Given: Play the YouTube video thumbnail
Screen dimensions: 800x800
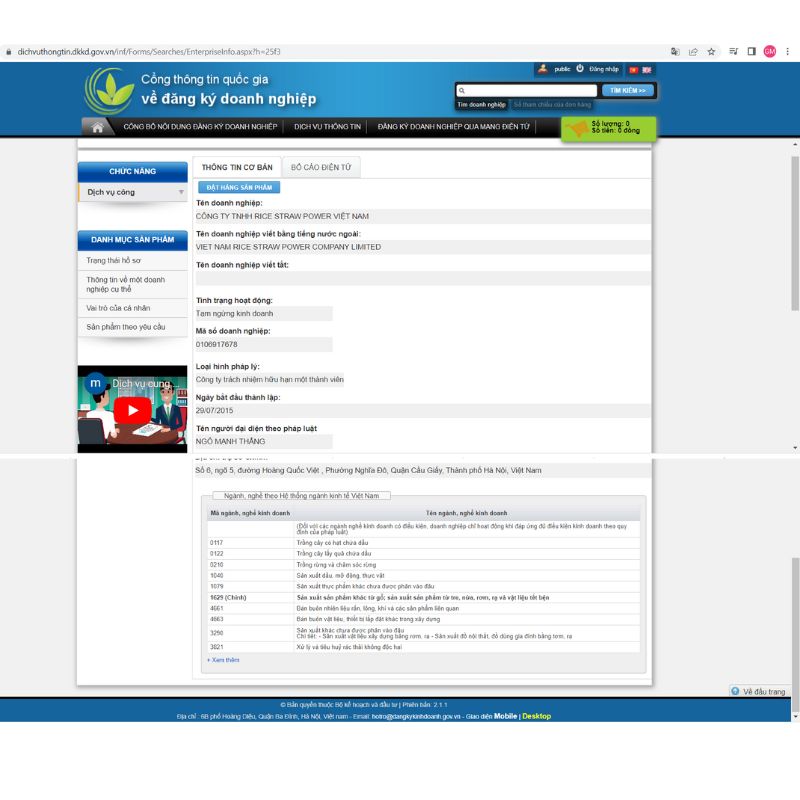Looking at the screenshot, I should pos(132,410).
